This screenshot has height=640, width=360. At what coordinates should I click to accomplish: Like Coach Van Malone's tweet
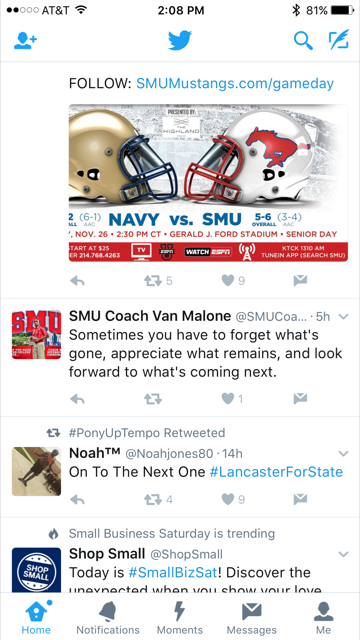228,398
